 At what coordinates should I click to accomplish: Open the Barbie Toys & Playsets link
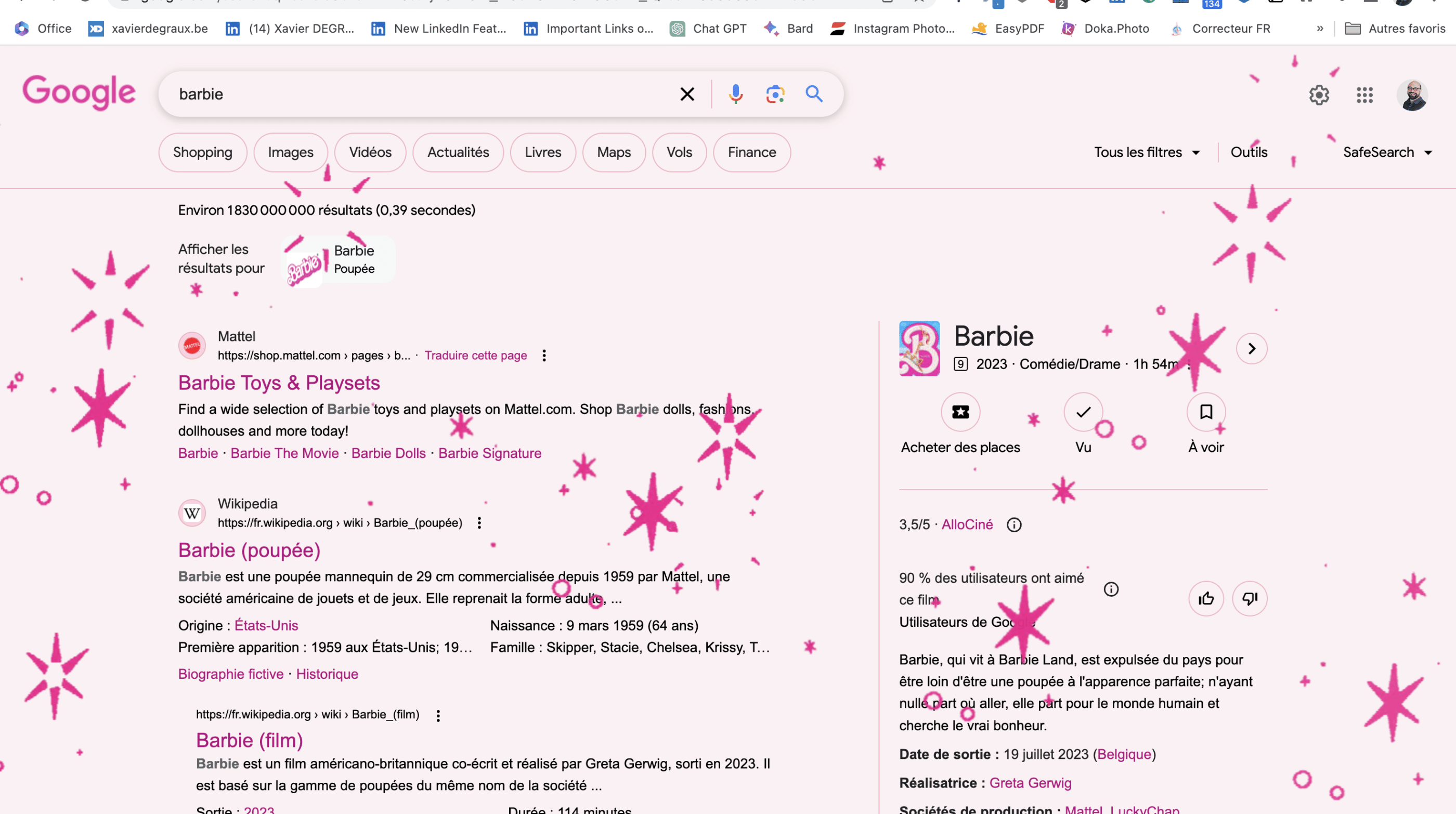[x=279, y=383]
